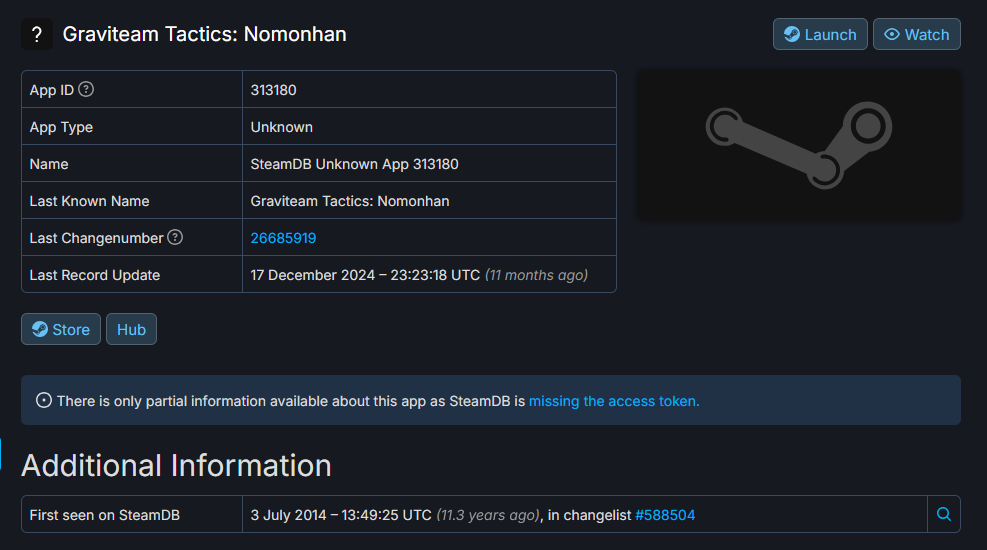
Task: Follow the "missing the access token" link
Action: coord(614,401)
